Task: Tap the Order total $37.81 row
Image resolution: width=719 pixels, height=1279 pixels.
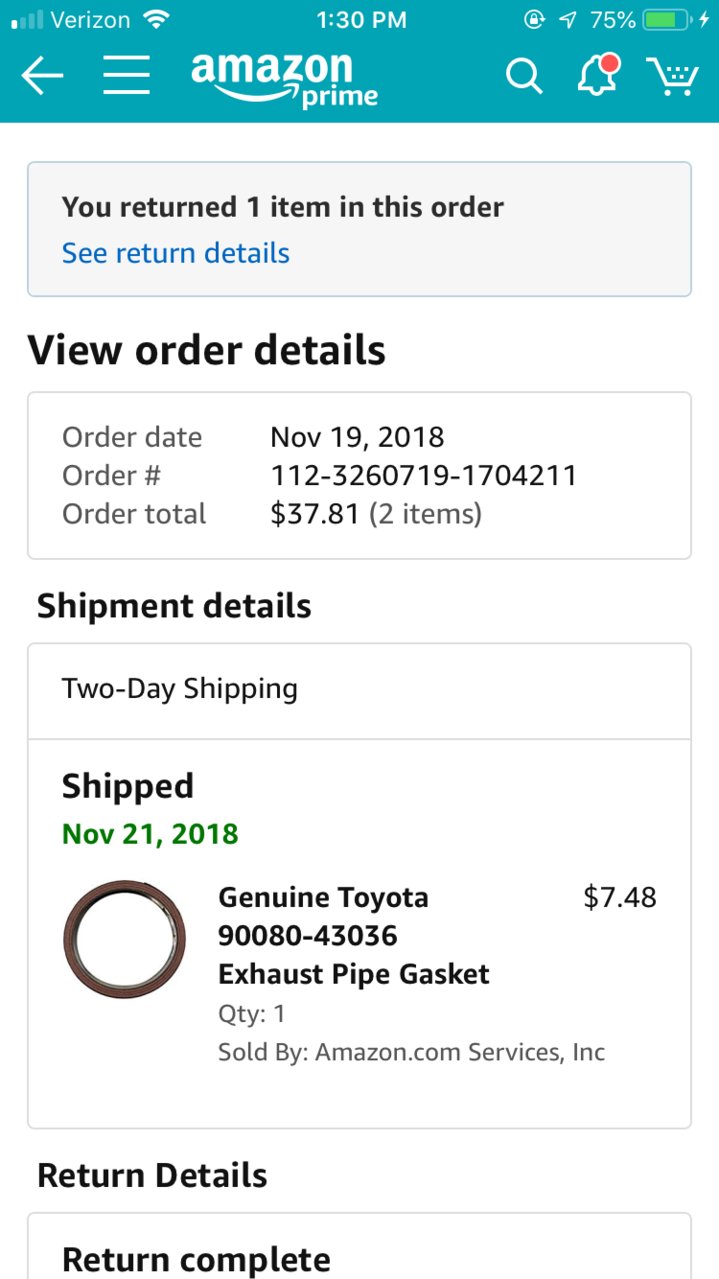Action: [272, 514]
